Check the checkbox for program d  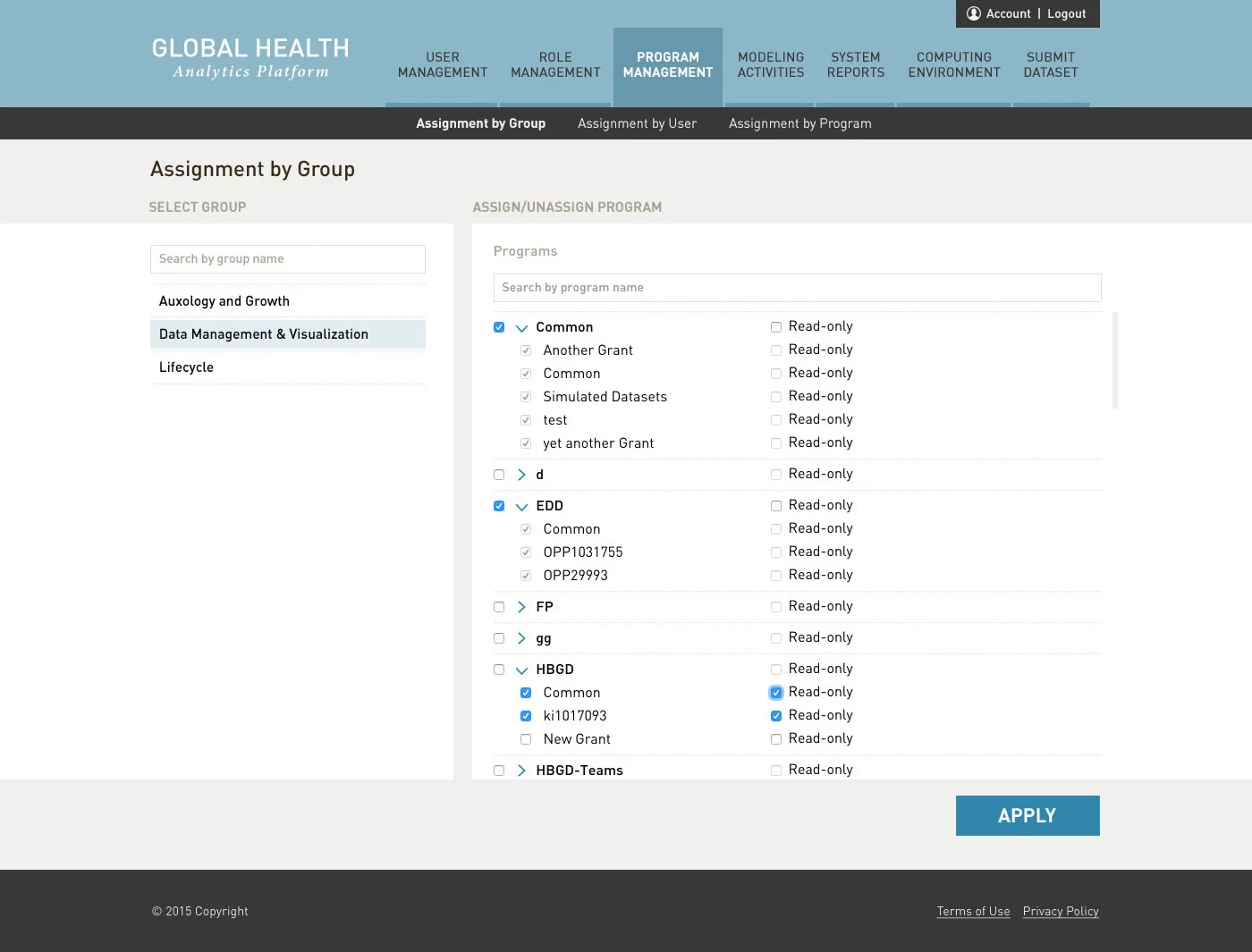tap(499, 475)
